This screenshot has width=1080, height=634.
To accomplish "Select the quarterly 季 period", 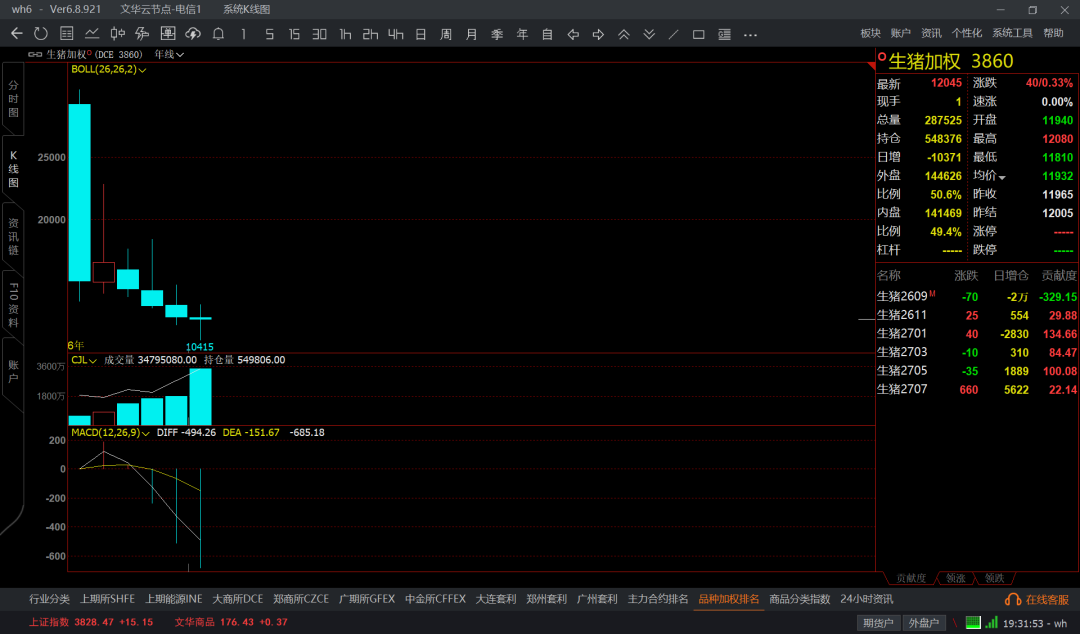I will click(497, 34).
